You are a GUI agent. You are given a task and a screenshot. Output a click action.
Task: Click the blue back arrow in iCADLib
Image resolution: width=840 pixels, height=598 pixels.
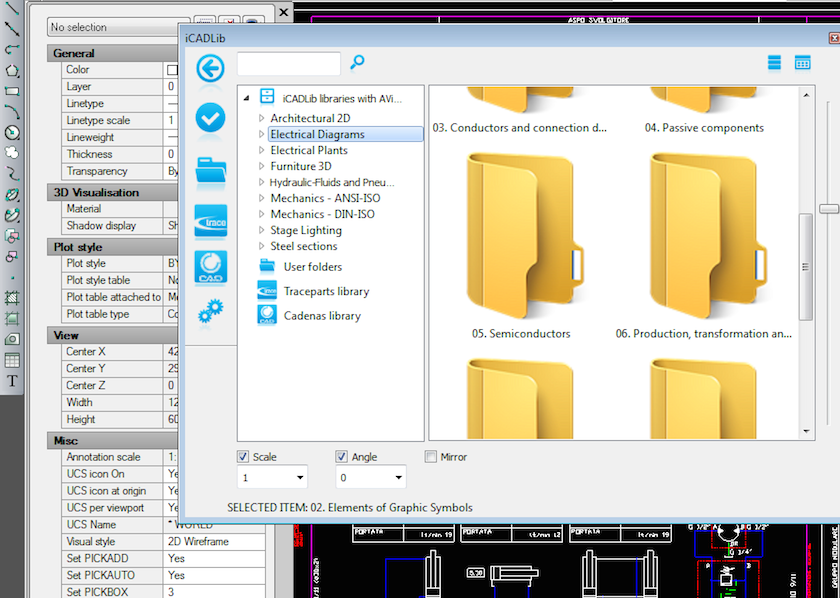click(210, 68)
